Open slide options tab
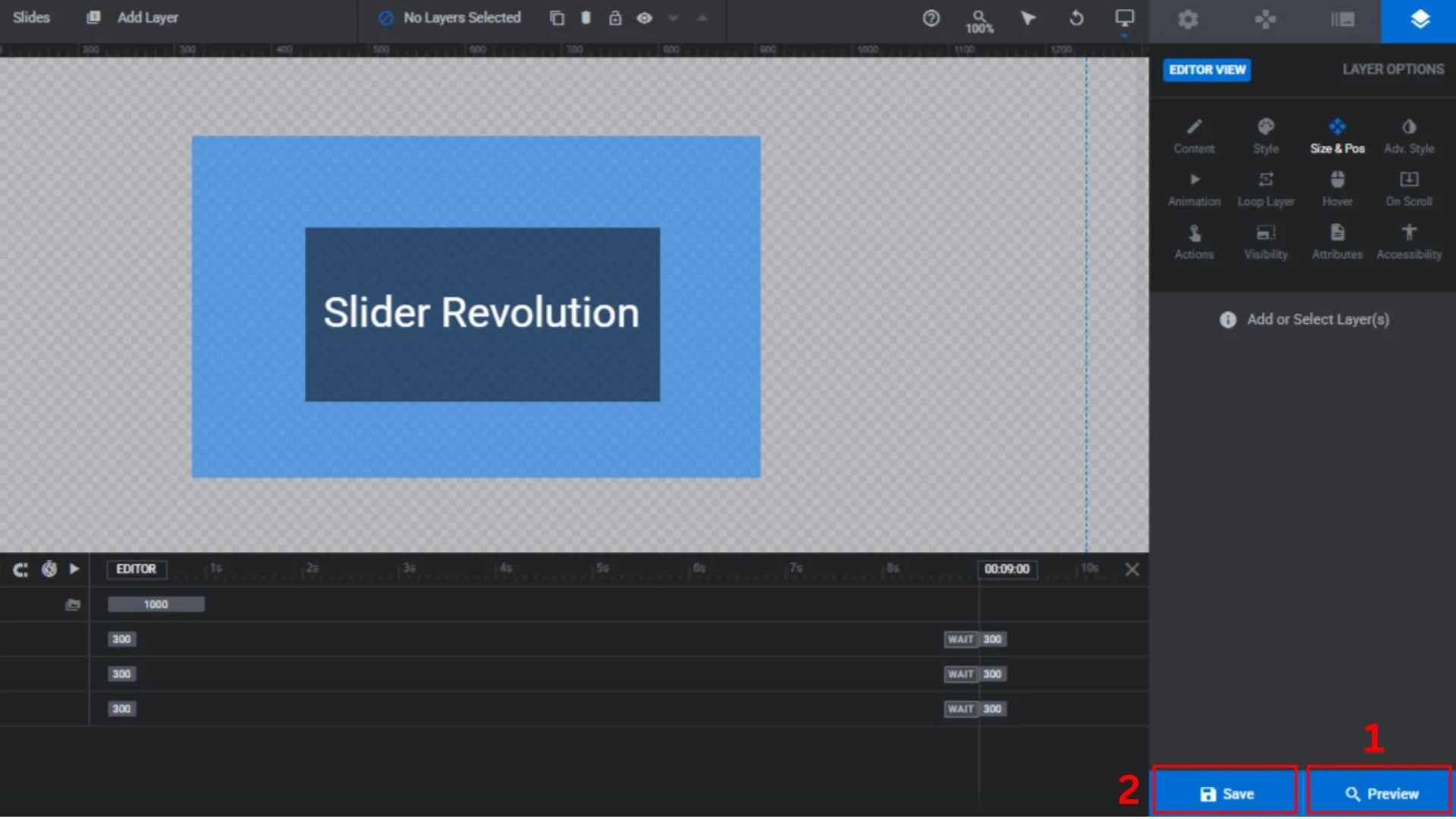Viewport: 1456px width, 819px height. (1342, 20)
